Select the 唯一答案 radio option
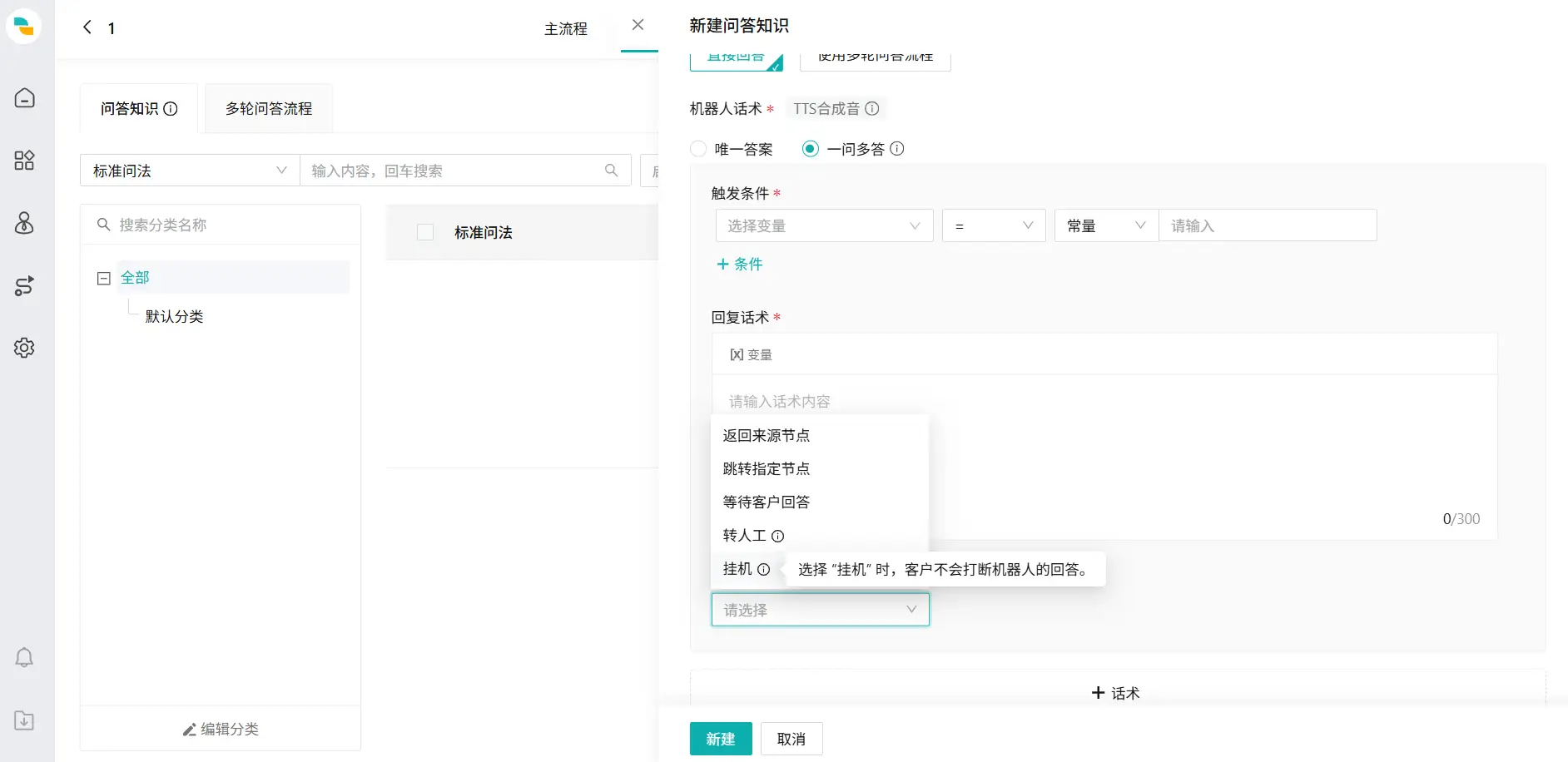 [699, 149]
